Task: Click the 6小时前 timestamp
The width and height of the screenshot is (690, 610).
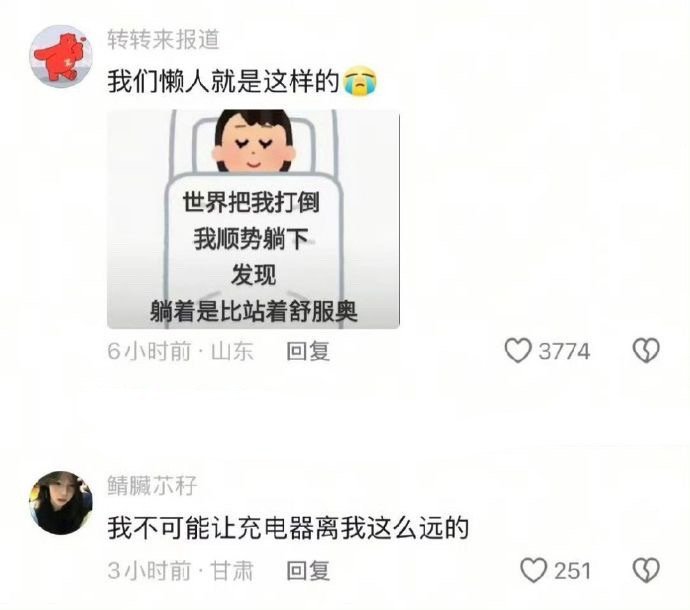Action: coord(149,351)
